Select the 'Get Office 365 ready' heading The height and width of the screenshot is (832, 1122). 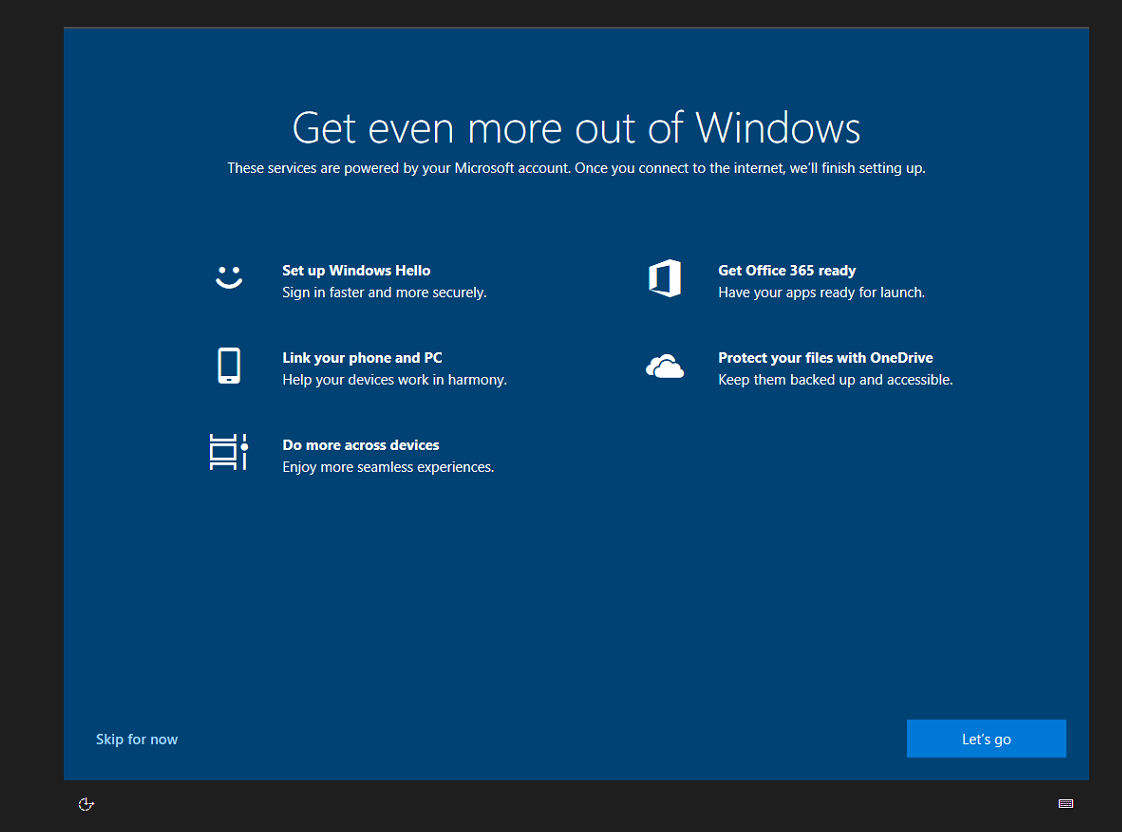pos(787,270)
